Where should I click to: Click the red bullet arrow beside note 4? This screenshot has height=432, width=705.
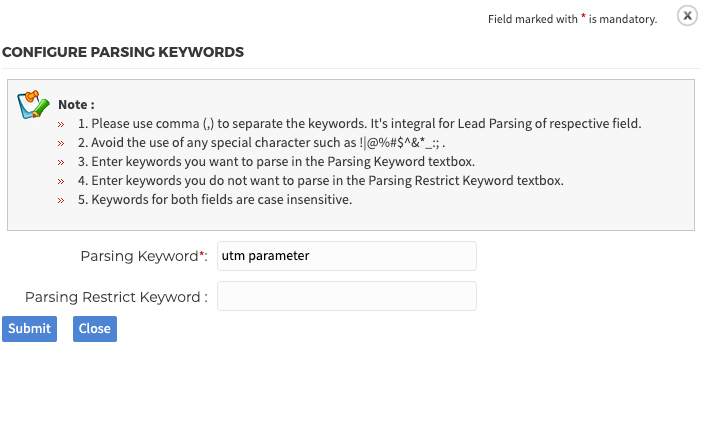[61, 182]
